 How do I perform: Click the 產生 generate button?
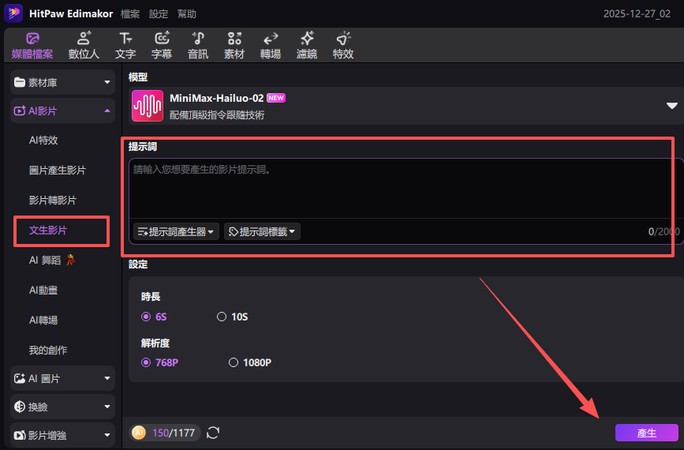(x=646, y=433)
